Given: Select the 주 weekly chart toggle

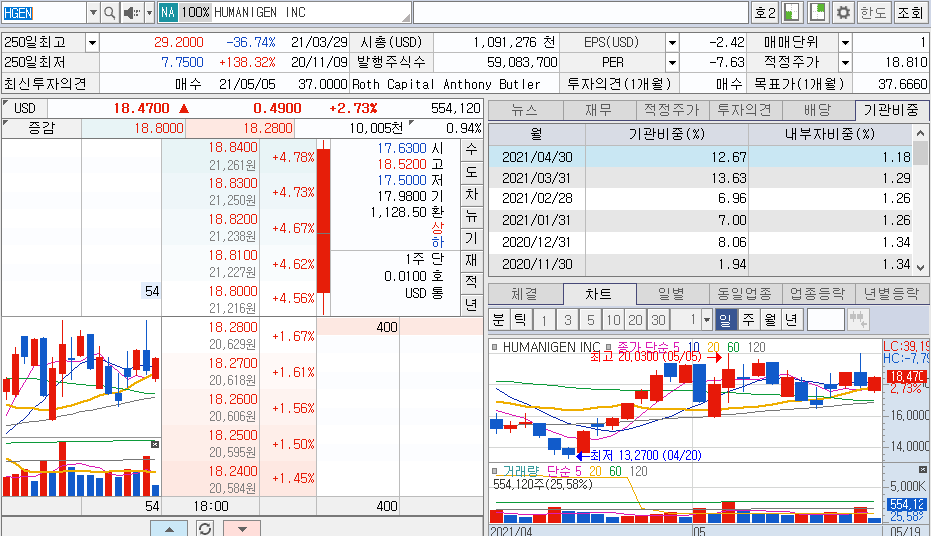Looking at the screenshot, I should pos(748,320).
